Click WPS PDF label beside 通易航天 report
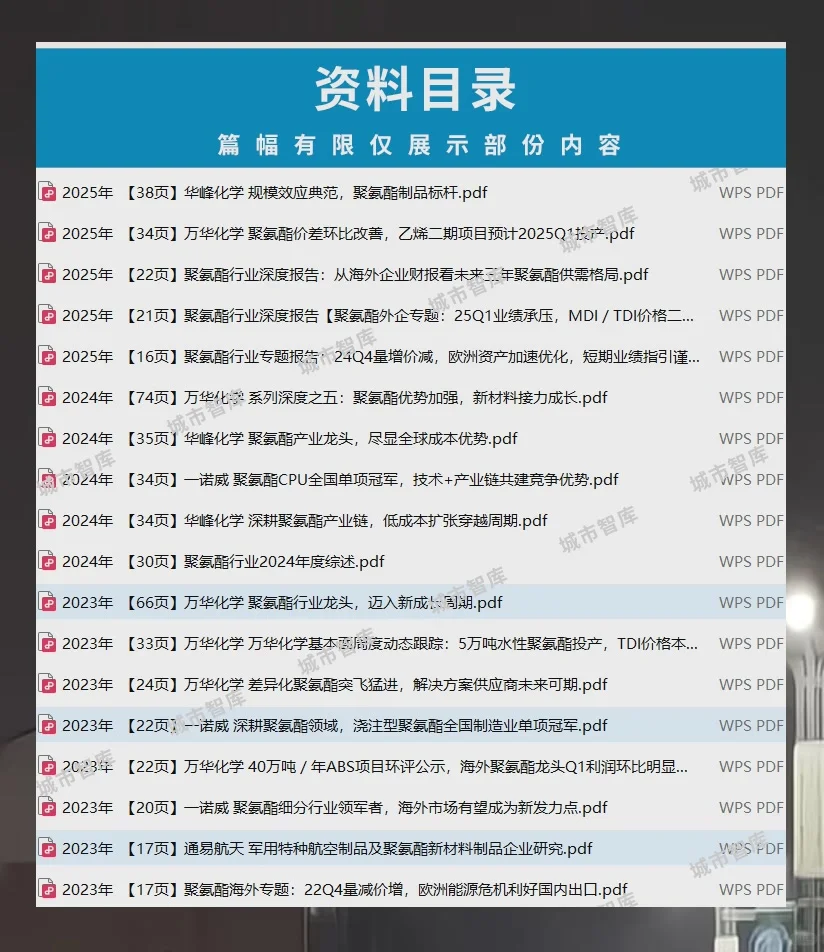The image size is (824, 952). 750,848
